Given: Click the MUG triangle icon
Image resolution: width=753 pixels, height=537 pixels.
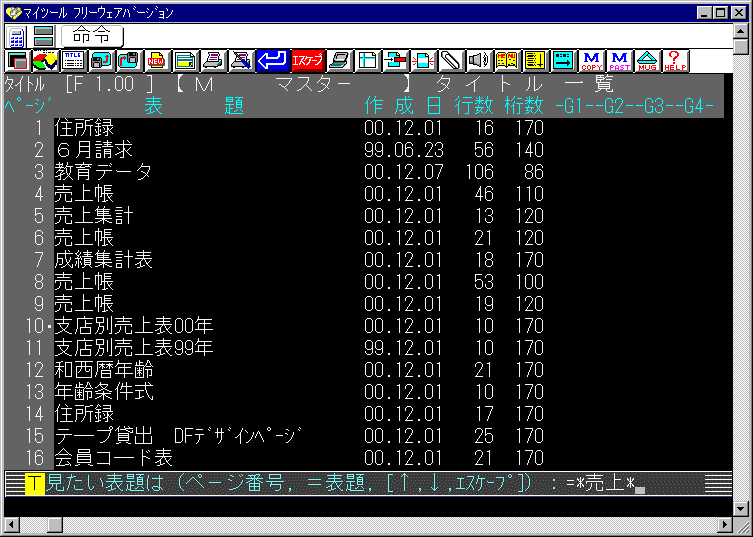Looking at the screenshot, I should (647, 61).
